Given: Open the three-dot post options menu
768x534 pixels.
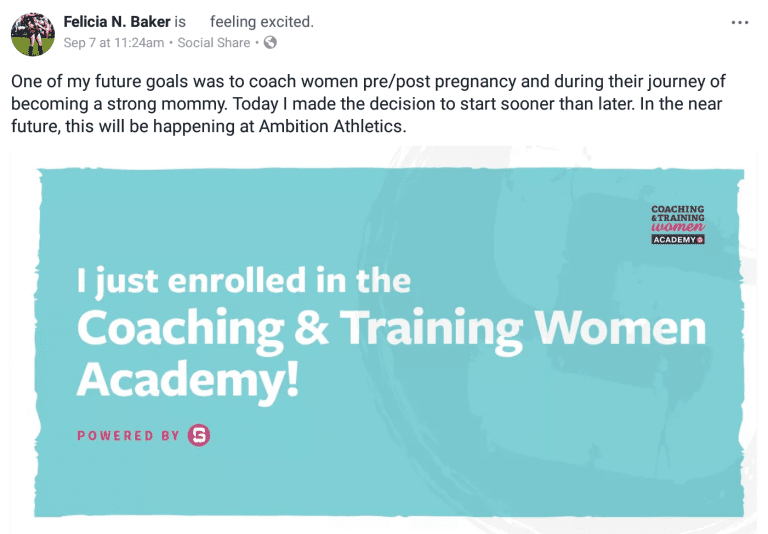Looking at the screenshot, I should point(739,23).
